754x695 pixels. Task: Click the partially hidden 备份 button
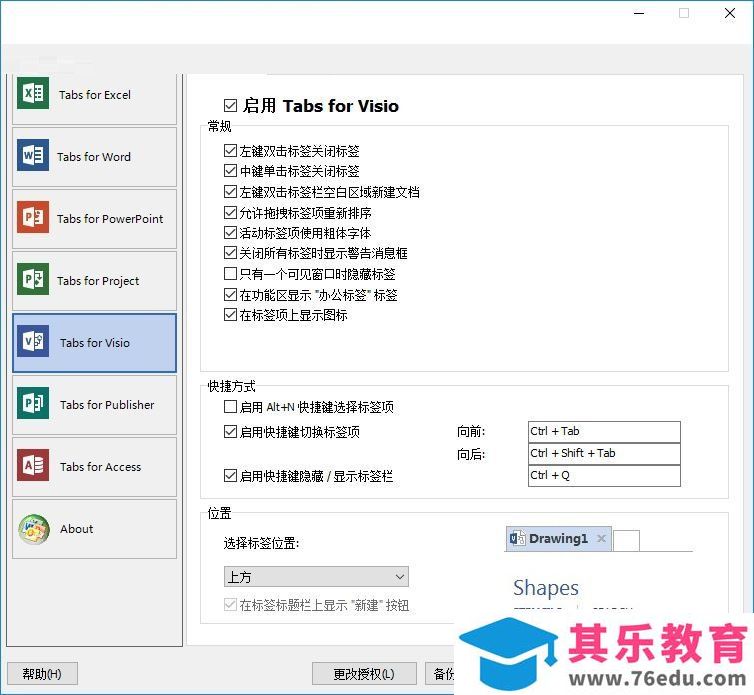coord(440,674)
